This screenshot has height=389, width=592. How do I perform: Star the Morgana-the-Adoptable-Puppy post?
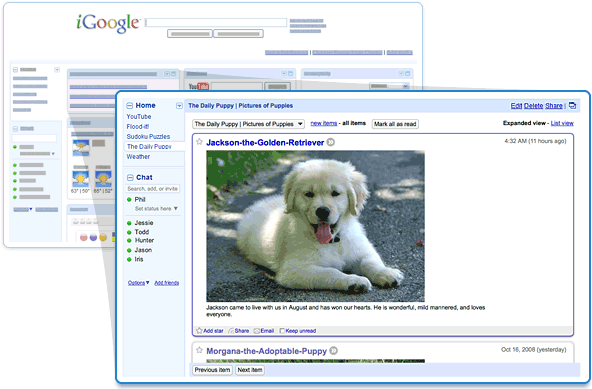[199, 350]
